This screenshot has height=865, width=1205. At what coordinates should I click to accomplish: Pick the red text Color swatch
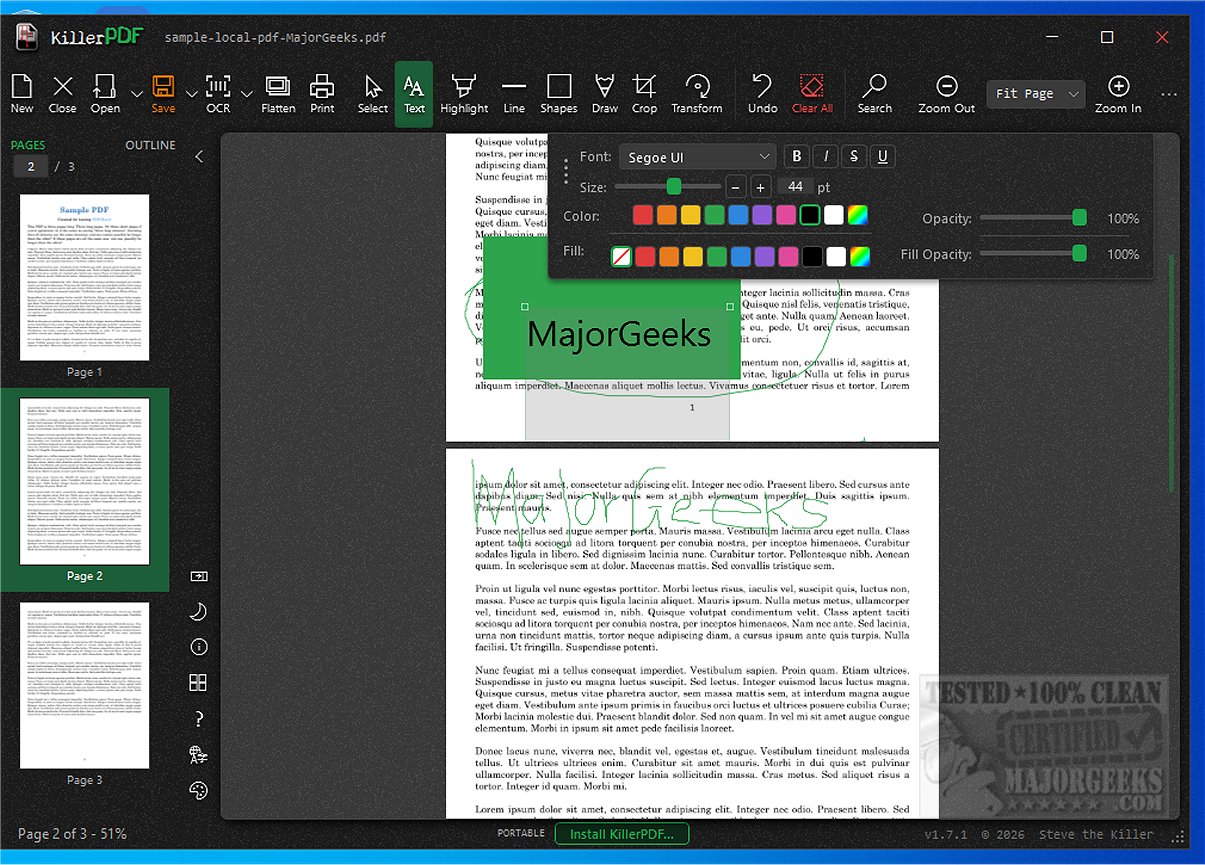[643, 215]
